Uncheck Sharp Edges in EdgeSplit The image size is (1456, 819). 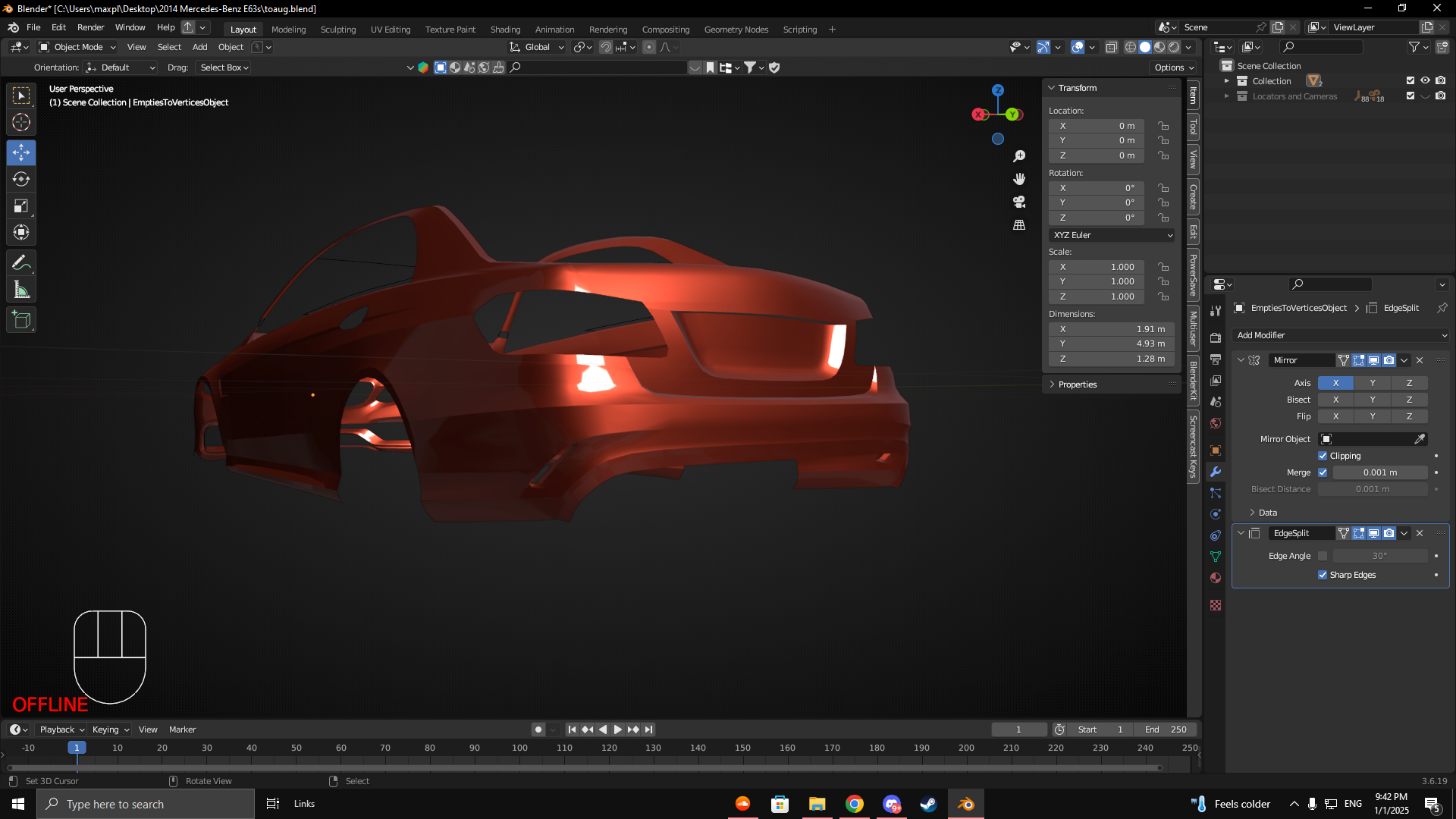1323,575
